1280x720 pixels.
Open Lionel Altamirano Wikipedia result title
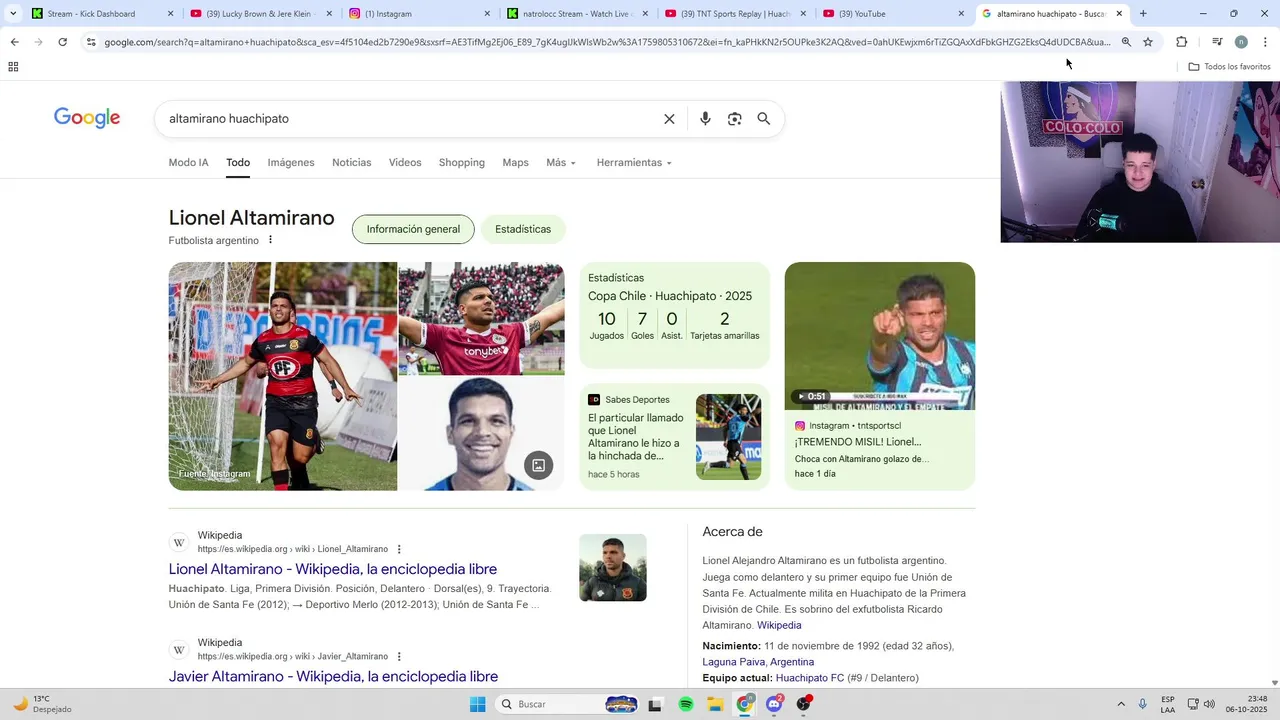tap(333, 569)
